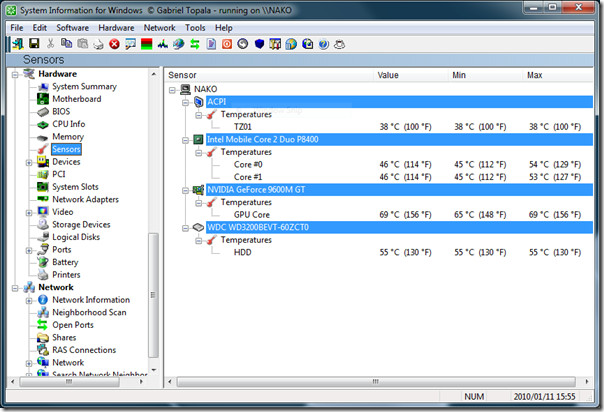Select Printers in the tree
This screenshot has width=604, height=412.
click(x=66, y=275)
